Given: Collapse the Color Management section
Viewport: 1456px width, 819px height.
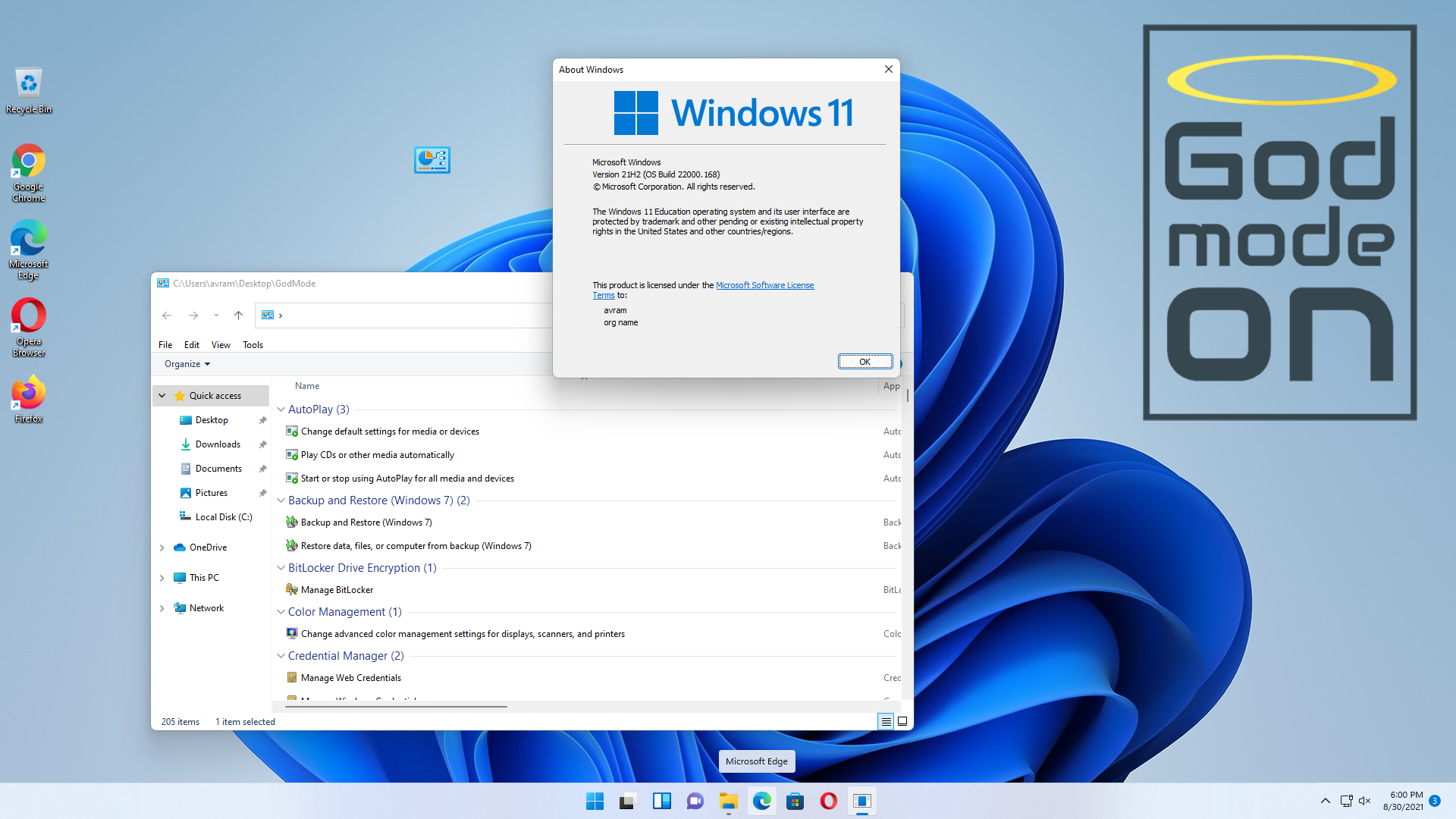Looking at the screenshot, I should (281, 611).
